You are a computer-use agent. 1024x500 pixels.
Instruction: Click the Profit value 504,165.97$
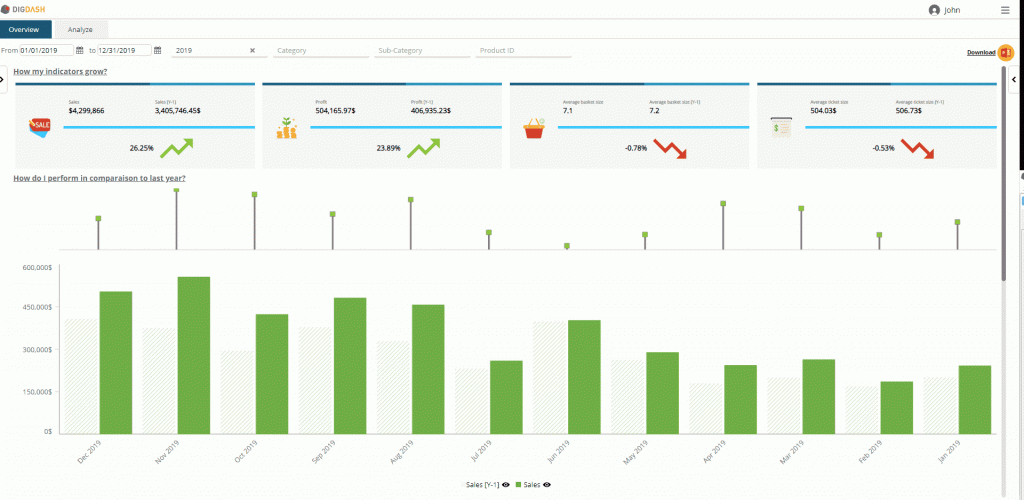point(336,110)
